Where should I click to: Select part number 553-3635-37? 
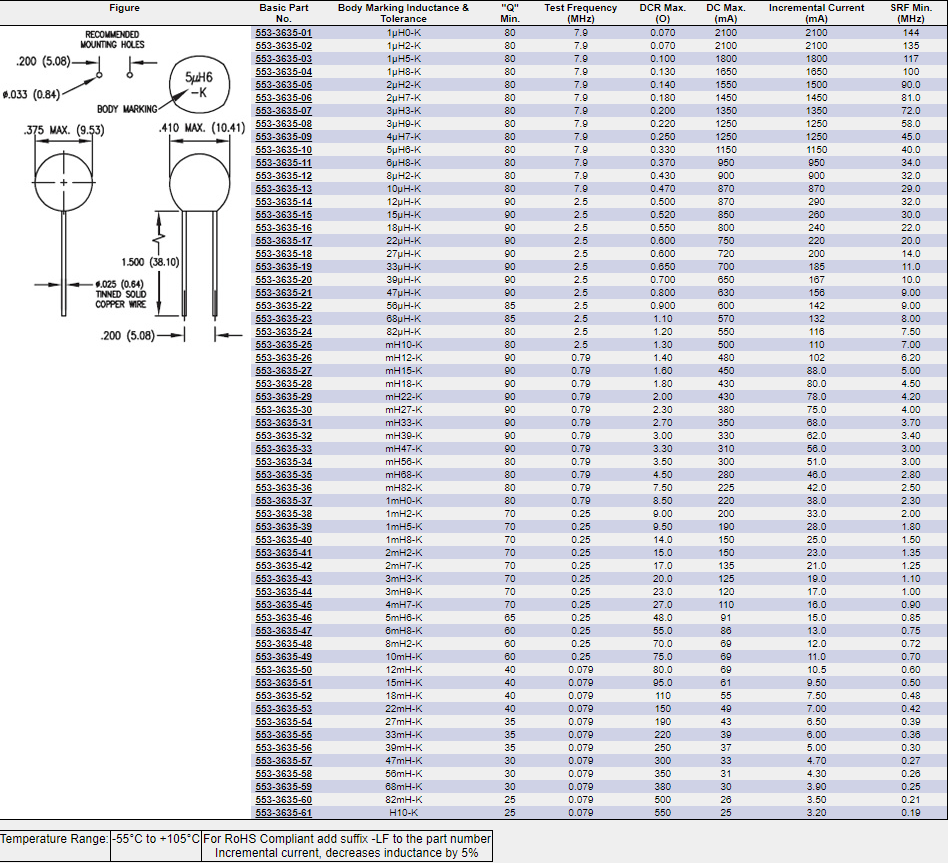(x=283, y=501)
